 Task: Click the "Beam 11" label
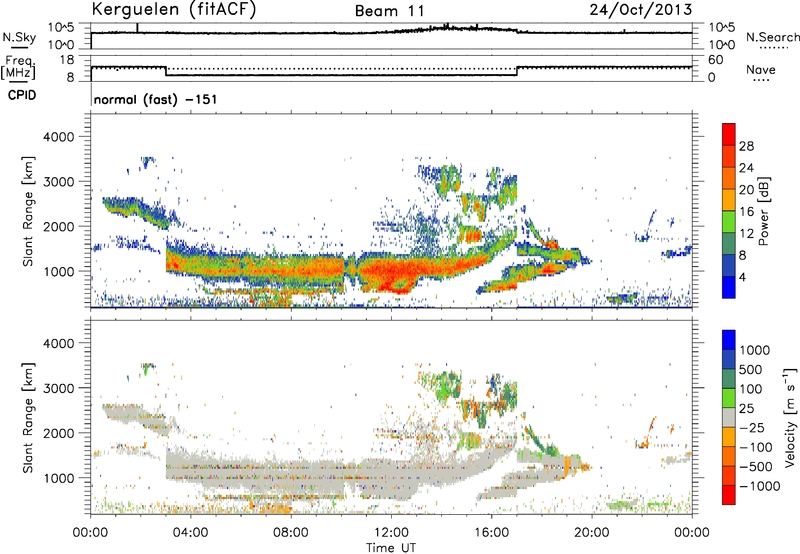tap(389, 11)
